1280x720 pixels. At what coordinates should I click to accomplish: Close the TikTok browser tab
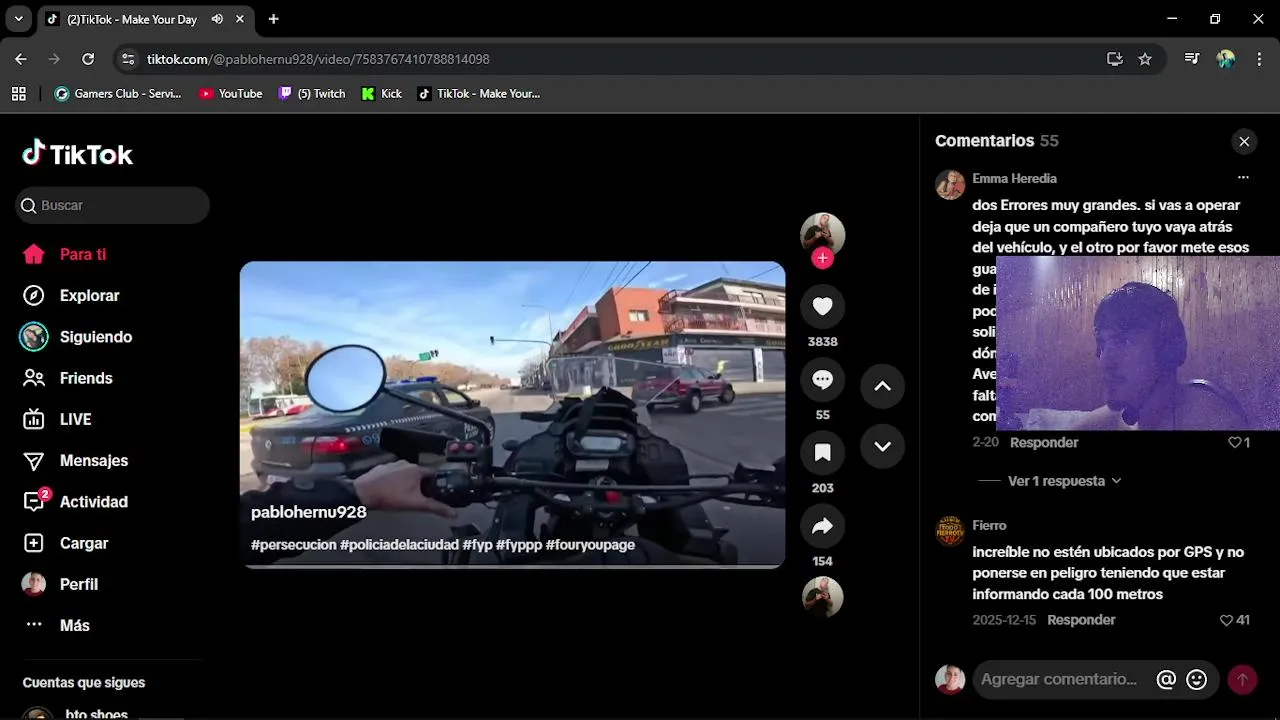240,19
